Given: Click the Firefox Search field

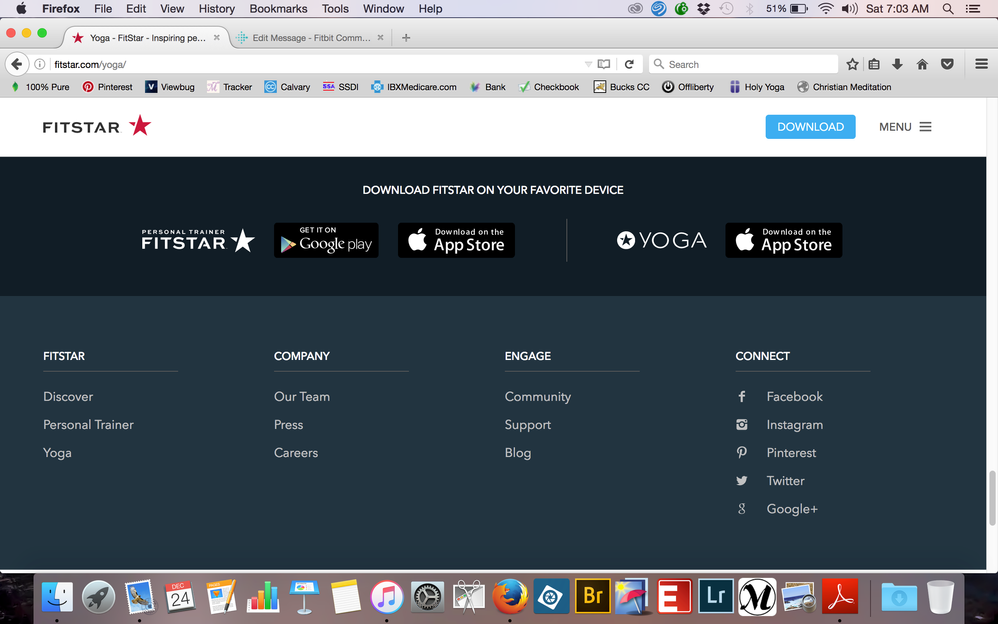Looking at the screenshot, I should coord(743,64).
